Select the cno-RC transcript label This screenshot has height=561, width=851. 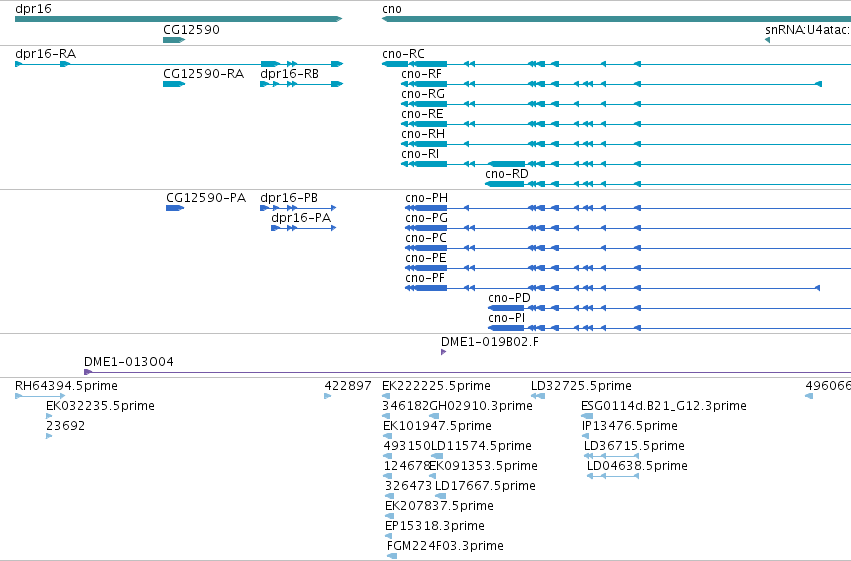[403, 54]
